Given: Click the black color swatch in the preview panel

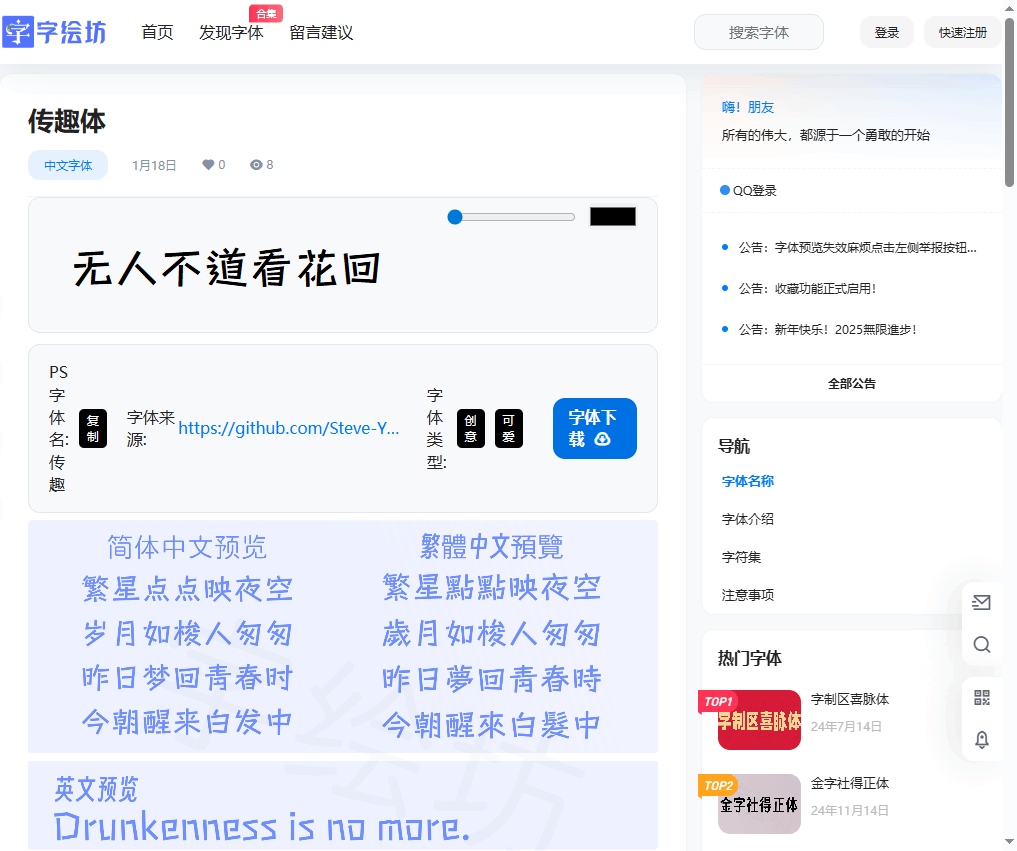Looking at the screenshot, I should [x=612, y=216].
